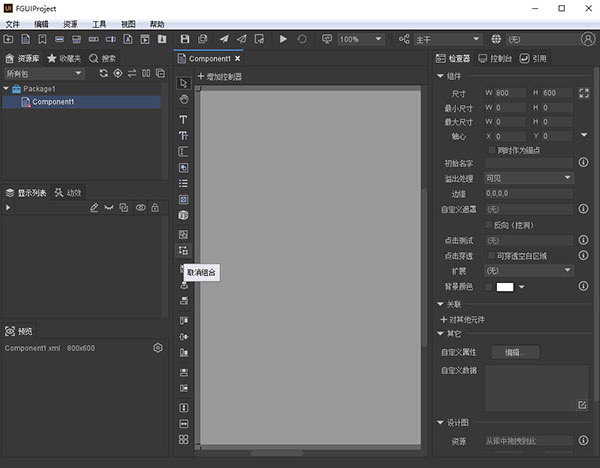Screen dimensions: 600x468
Task: Click 对其他元件 add relation
Action: pos(463,320)
